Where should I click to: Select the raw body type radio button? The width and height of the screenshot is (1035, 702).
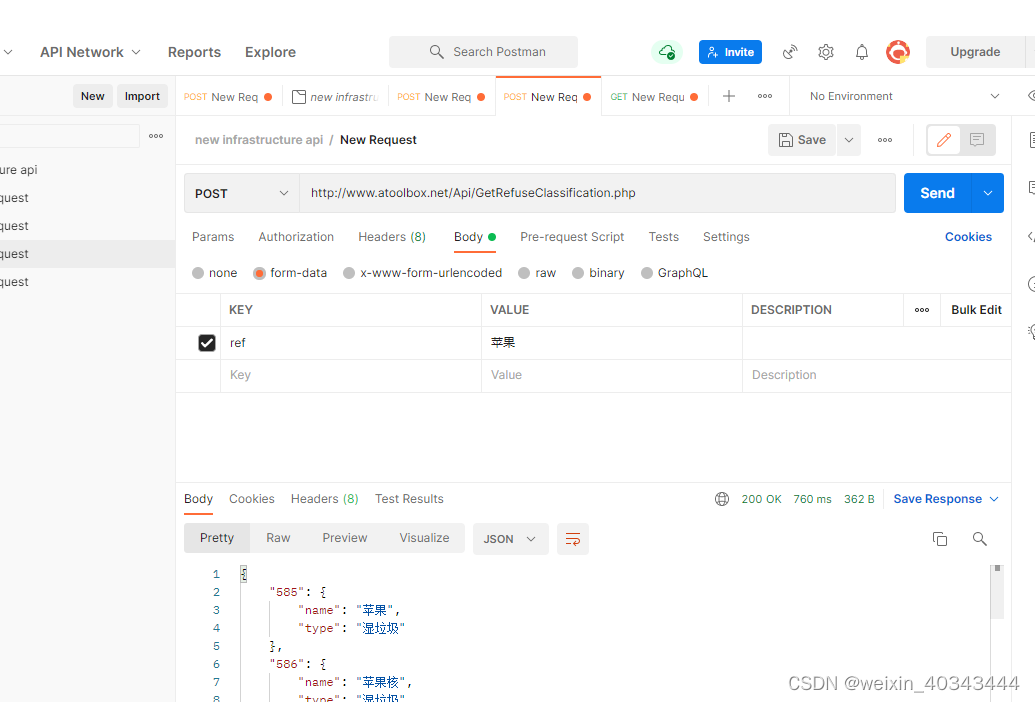(x=524, y=272)
